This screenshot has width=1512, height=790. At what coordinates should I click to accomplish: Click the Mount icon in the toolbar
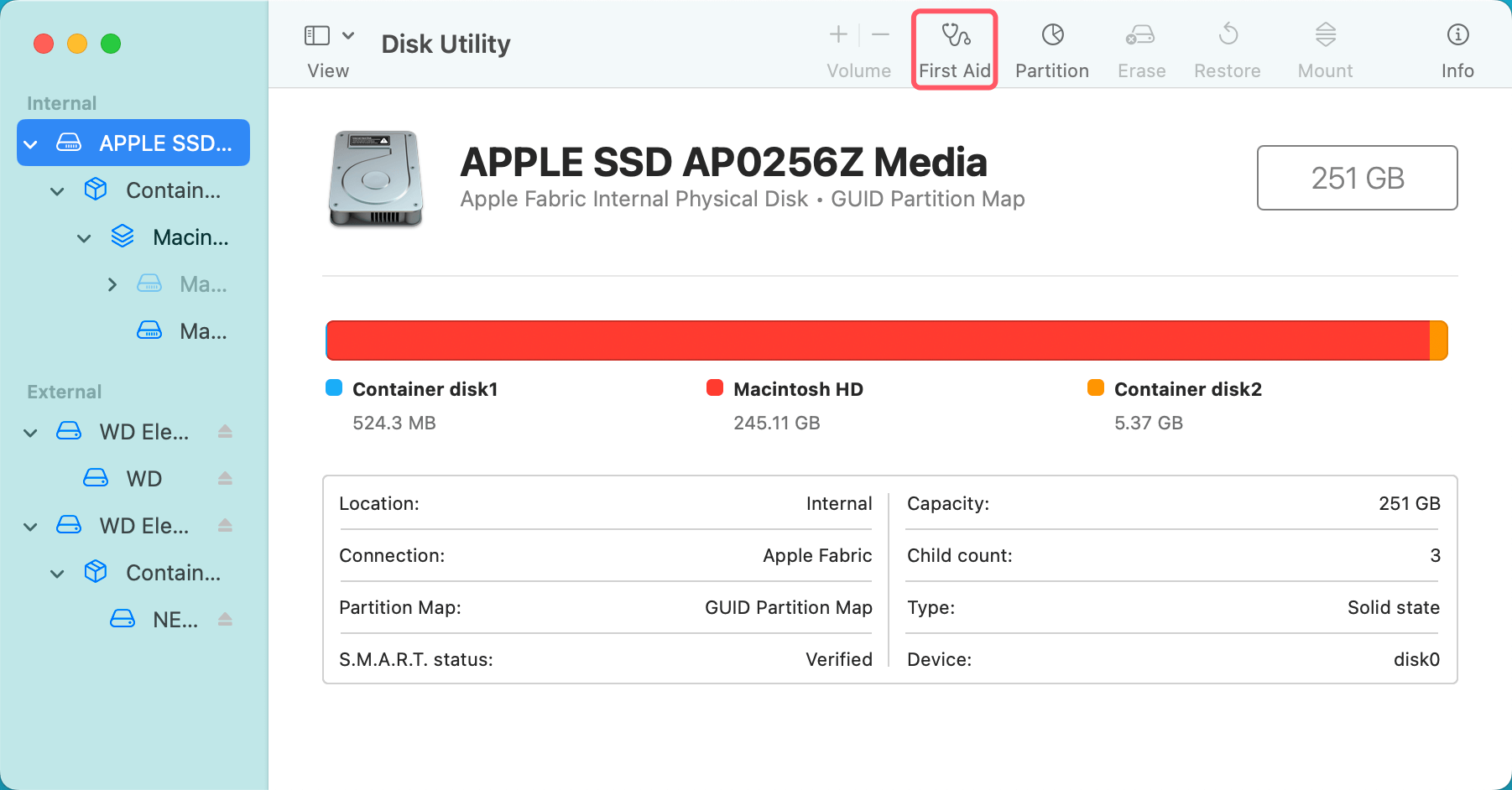coord(1324,46)
